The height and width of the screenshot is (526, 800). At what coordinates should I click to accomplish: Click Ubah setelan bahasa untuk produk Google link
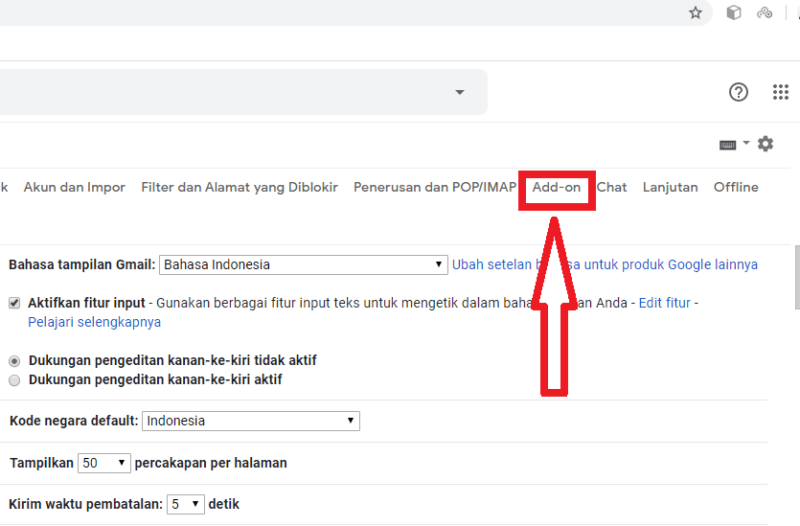[605, 265]
